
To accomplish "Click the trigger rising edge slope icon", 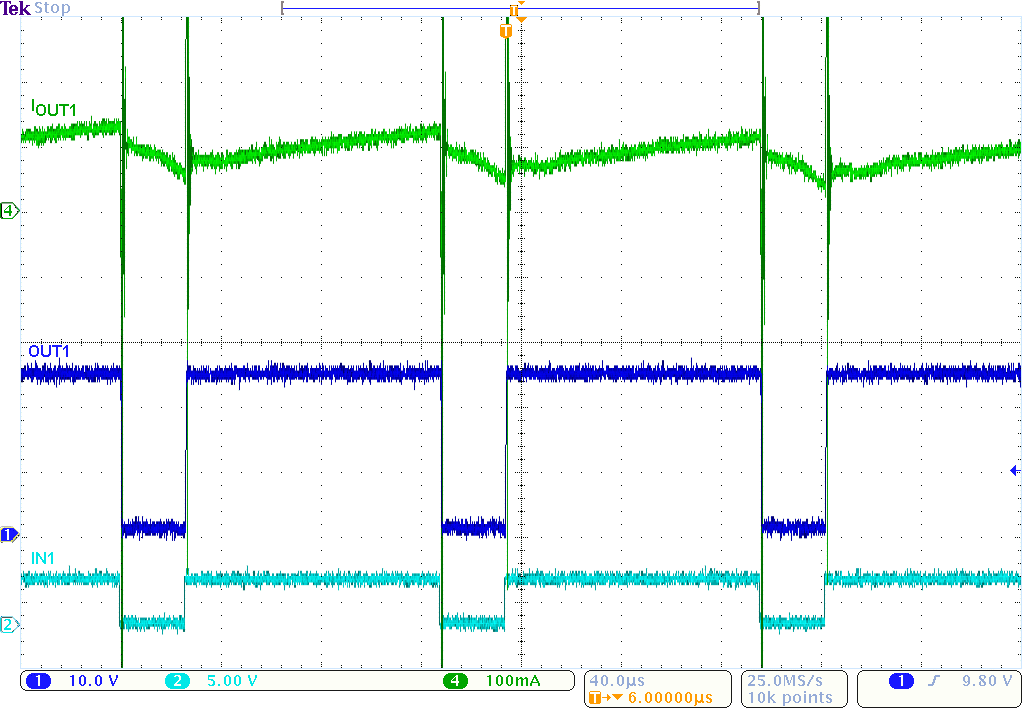I will 934,681.
